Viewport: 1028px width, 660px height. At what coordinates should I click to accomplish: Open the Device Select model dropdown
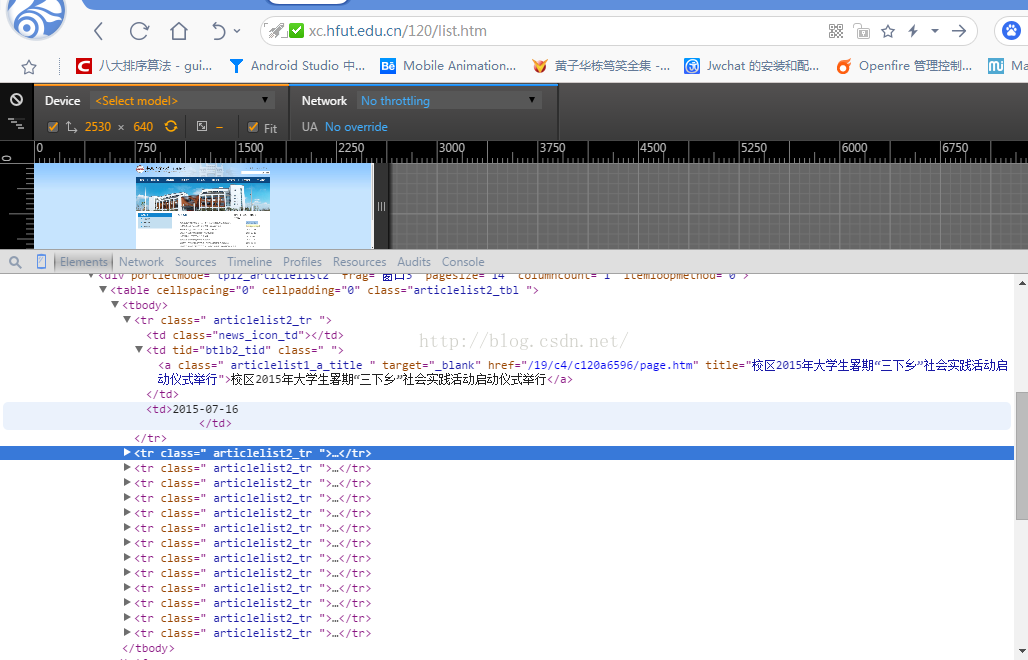click(x=182, y=100)
